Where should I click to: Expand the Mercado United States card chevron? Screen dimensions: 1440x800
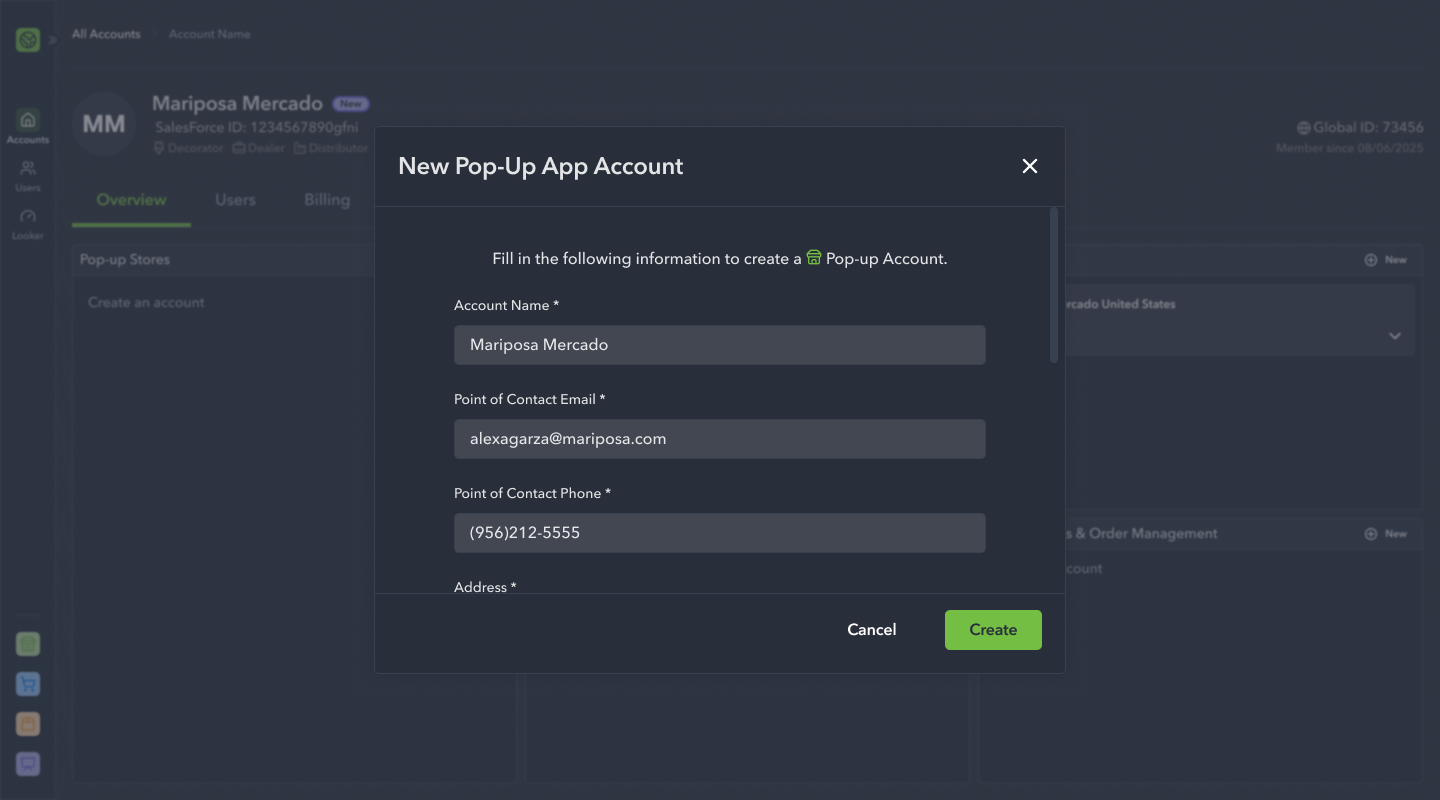click(x=1395, y=336)
